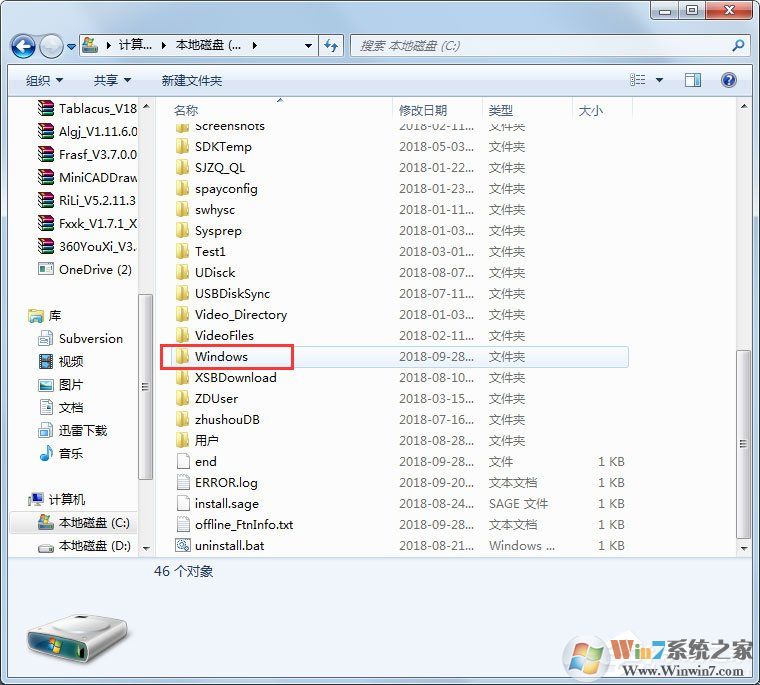Open 文档 library in sidebar
The image size is (760, 685).
click(61, 407)
